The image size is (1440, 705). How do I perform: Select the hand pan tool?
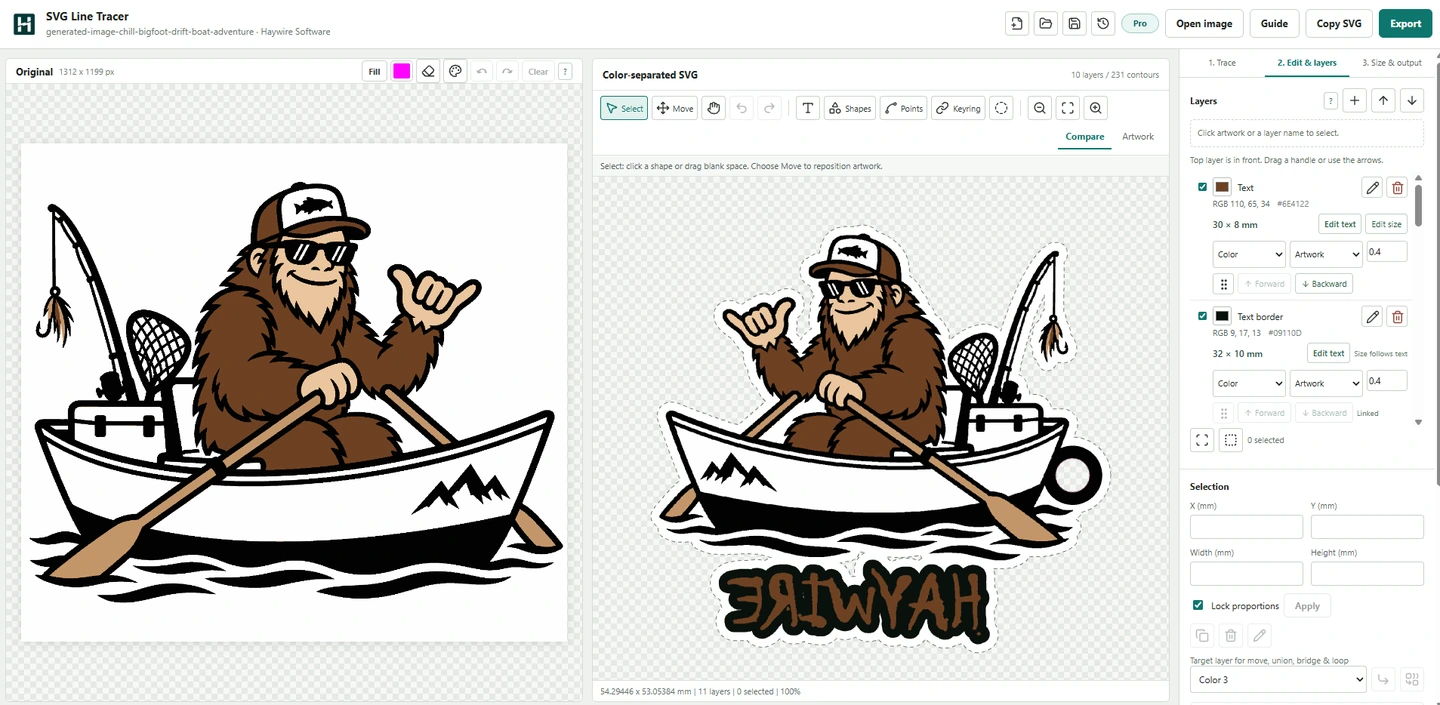pyautogui.click(x=713, y=108)
